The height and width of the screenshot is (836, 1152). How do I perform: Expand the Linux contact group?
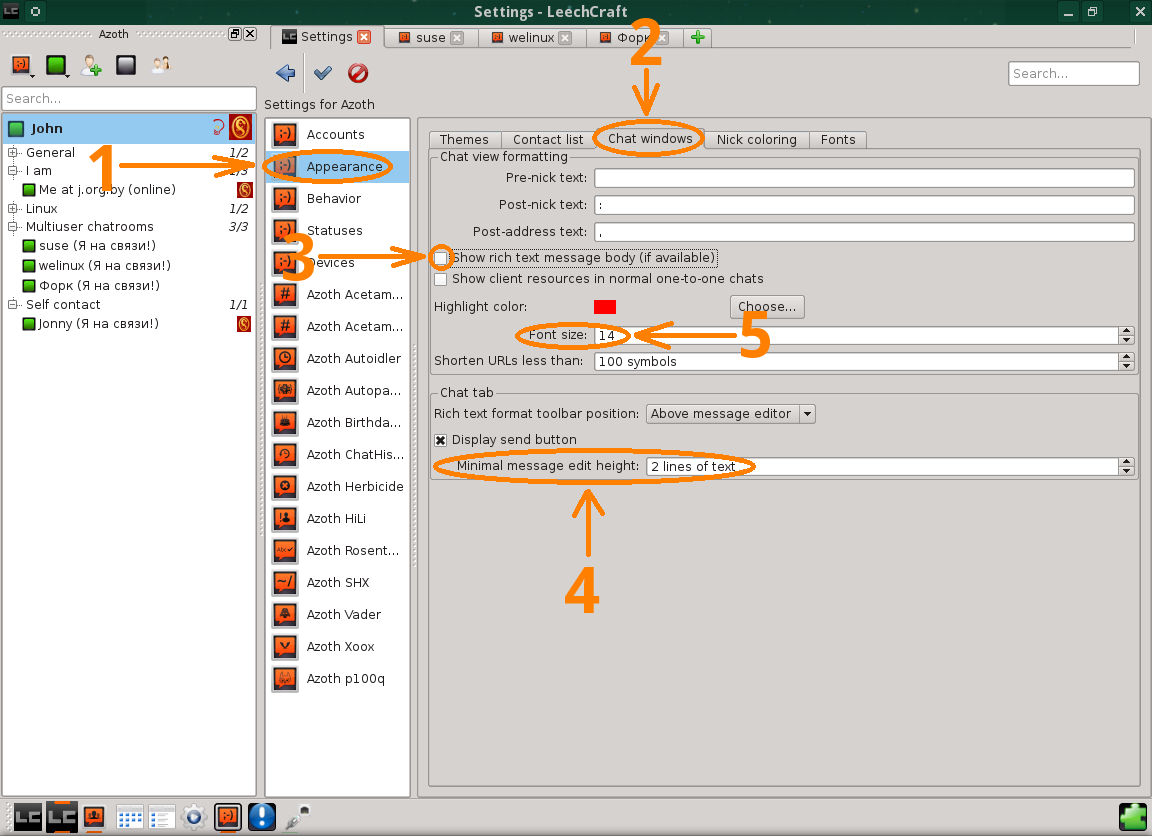coord(12,209)
